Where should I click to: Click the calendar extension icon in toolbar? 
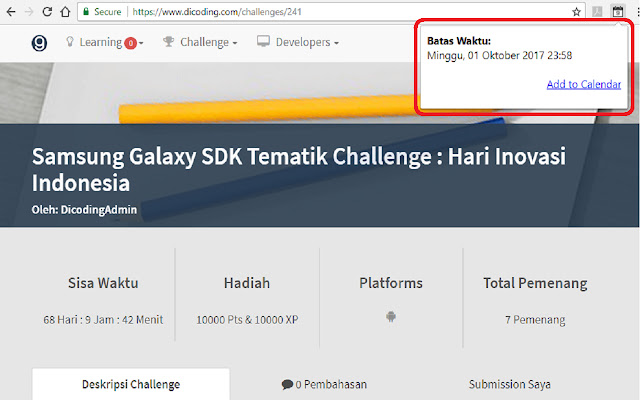click(618, 11)
